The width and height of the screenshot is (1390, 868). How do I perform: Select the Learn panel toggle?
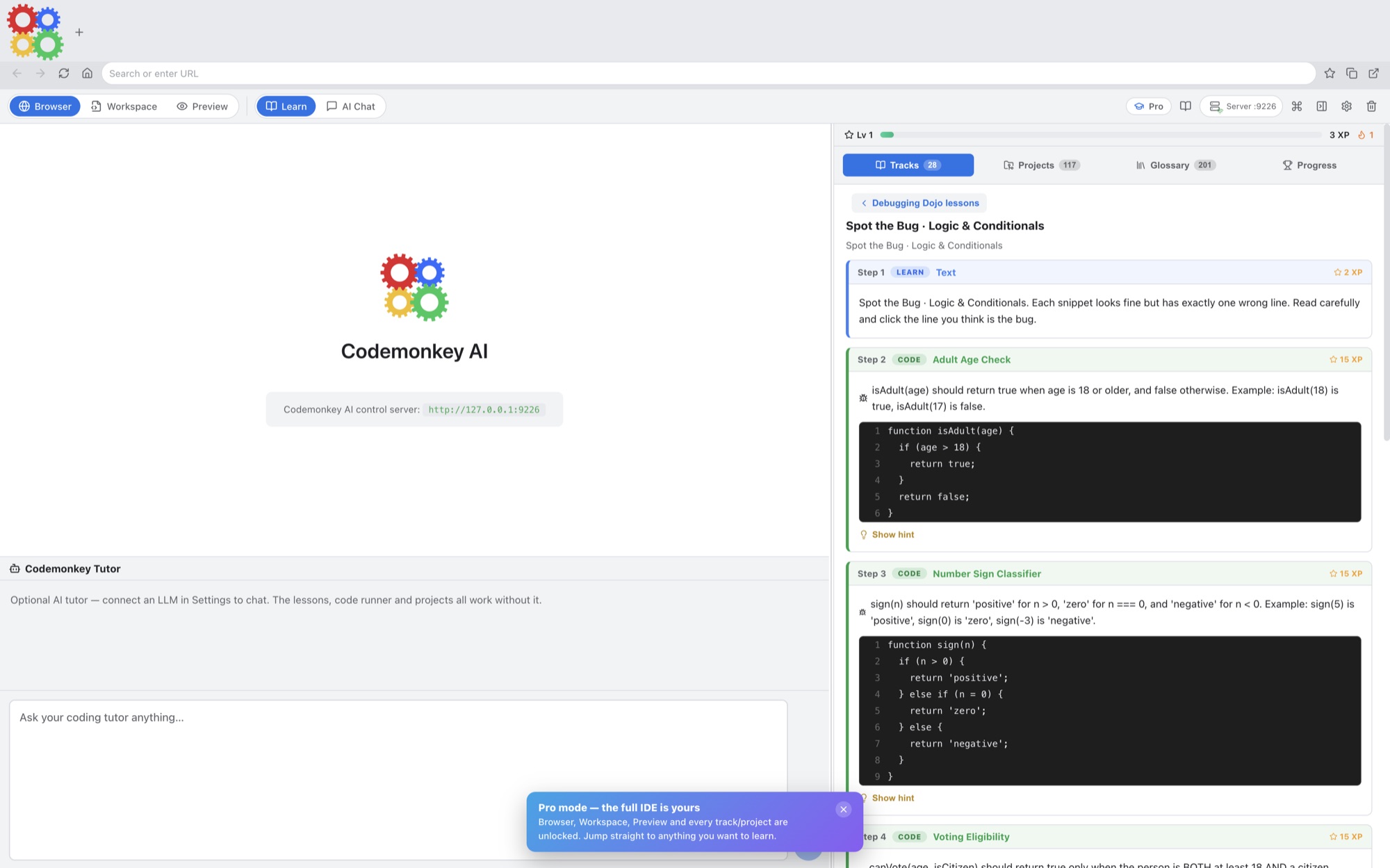tap(286, 106)
